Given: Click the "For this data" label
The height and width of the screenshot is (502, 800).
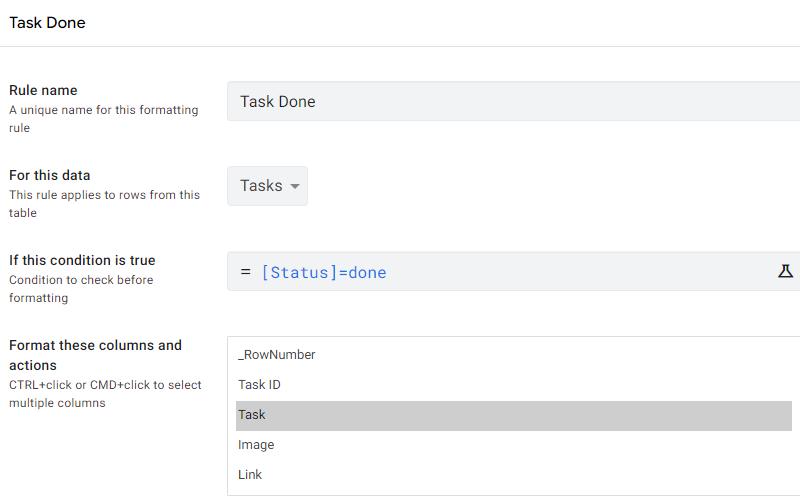Looking at the screenshot, I should coord(50,175).
